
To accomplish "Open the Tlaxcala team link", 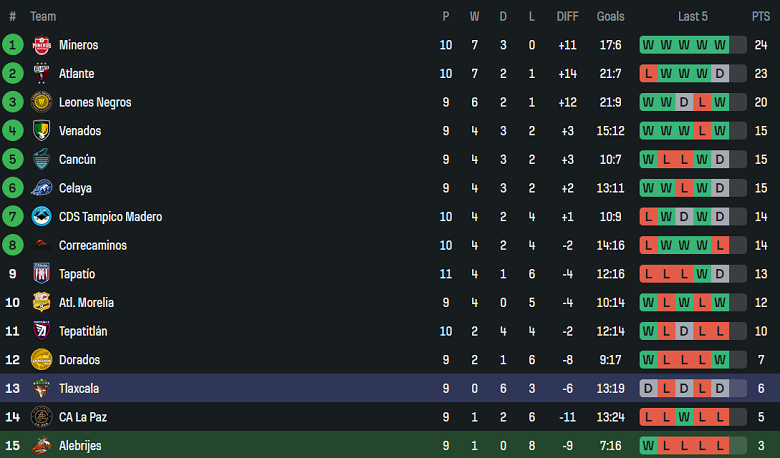I will pyautogui.click(x=79, y=388).
